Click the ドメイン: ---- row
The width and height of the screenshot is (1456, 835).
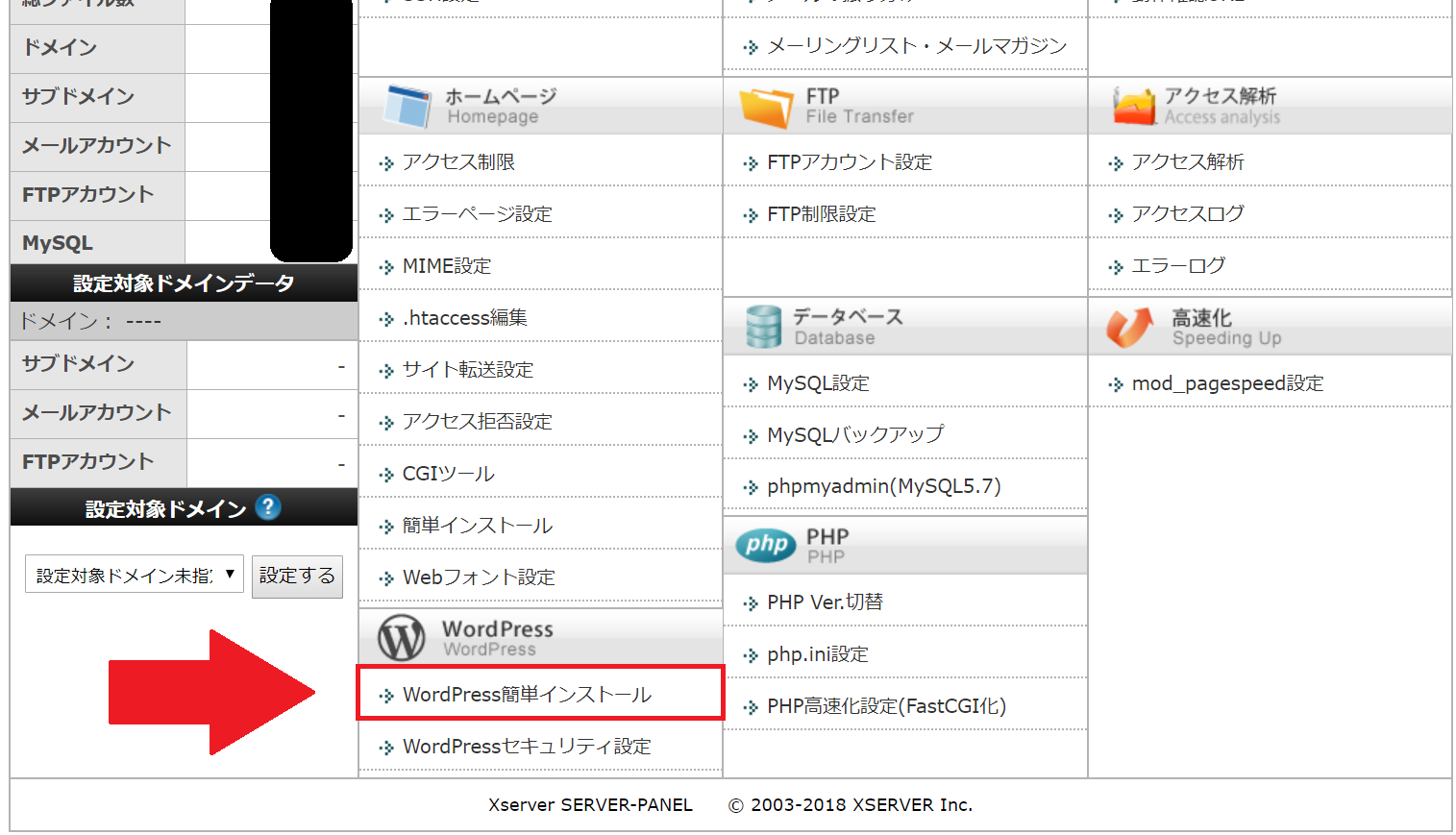[184, 321]
